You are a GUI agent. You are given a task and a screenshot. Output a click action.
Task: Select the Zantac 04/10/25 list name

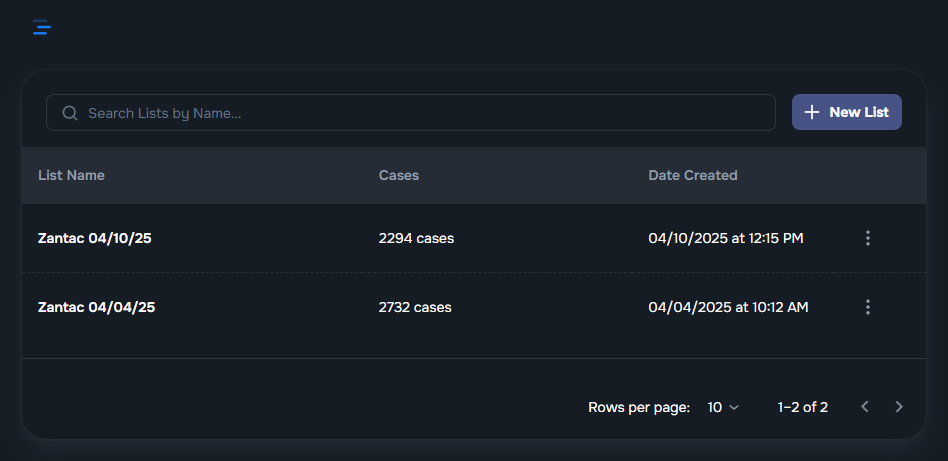94,238
